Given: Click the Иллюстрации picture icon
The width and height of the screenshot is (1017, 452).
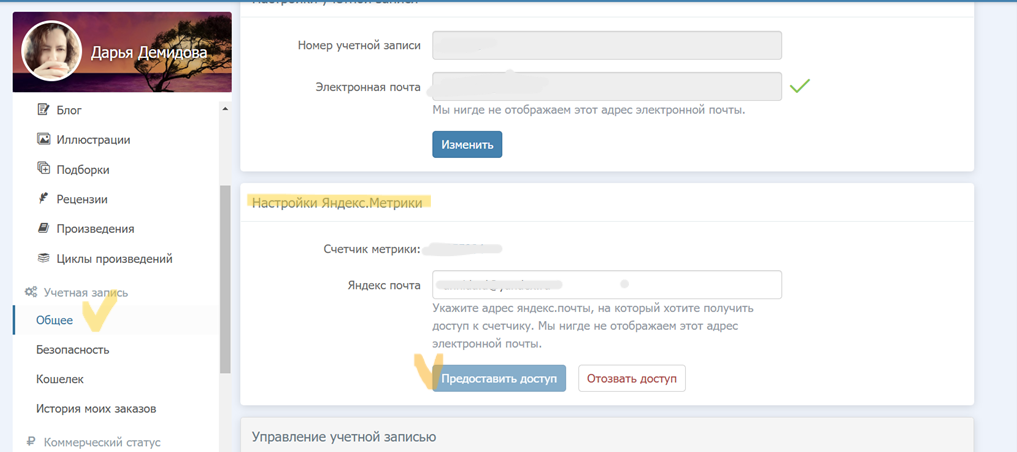Looking at the screenshot, I should click(44, 139).
